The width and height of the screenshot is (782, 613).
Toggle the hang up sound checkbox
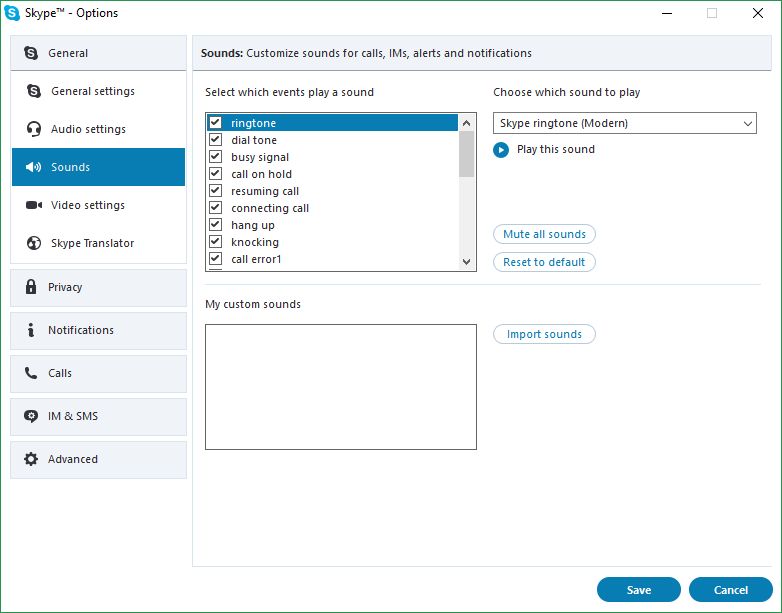[x=215, y=224]
